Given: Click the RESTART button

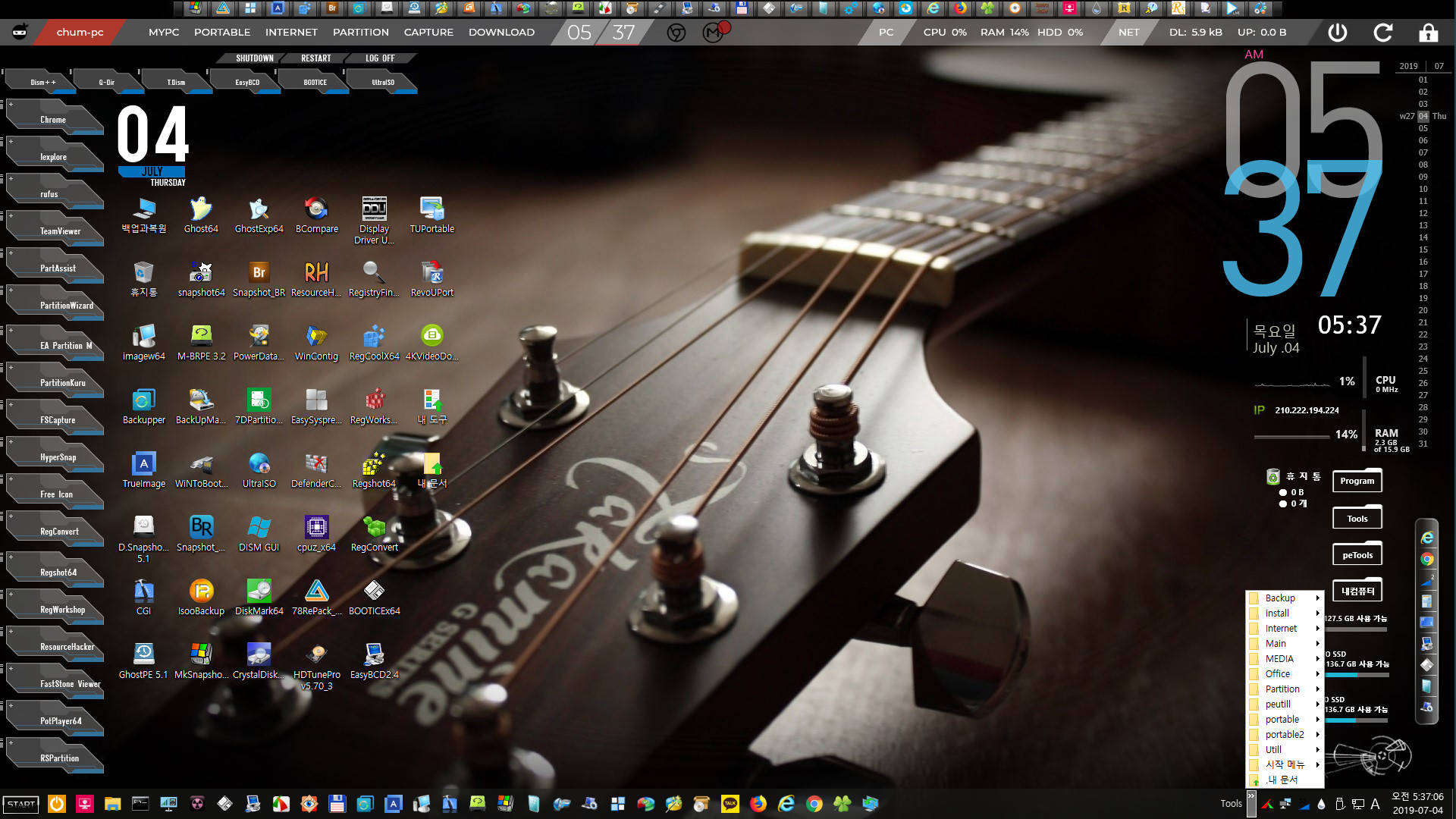Looking at the screenshot, I should tap(315, 58).
